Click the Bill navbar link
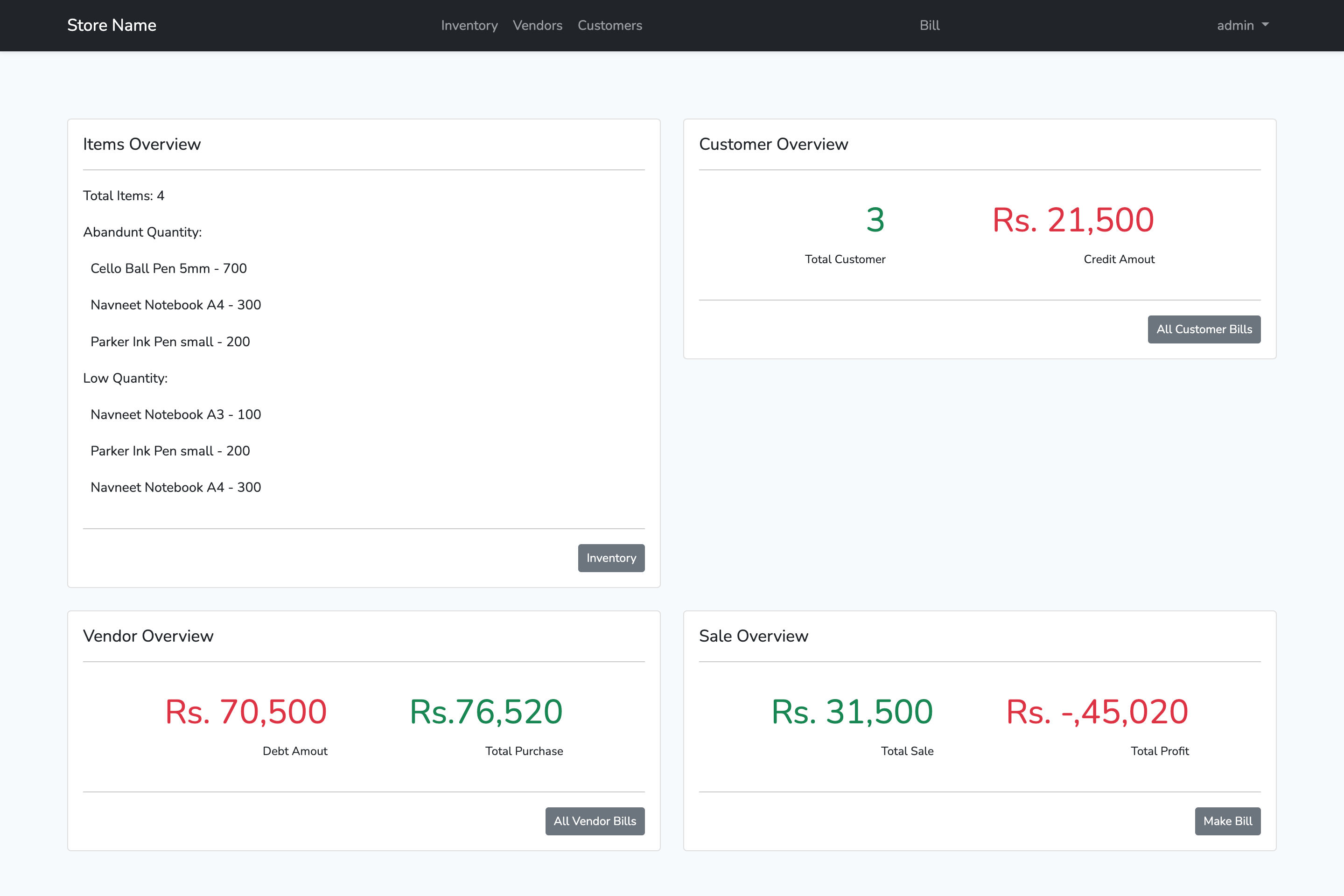 click(929, 25)
